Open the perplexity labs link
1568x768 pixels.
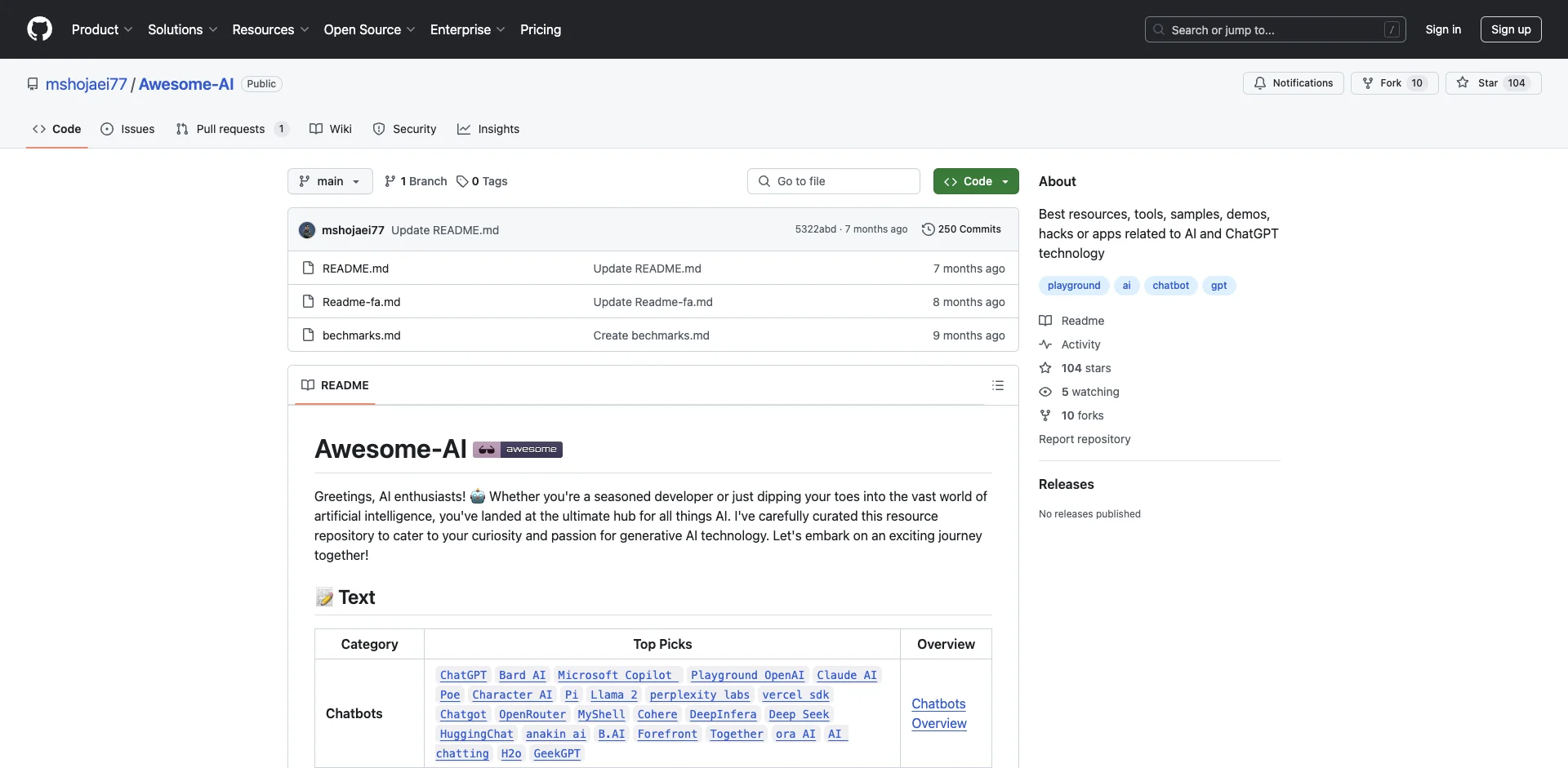(x=700, y=695)
